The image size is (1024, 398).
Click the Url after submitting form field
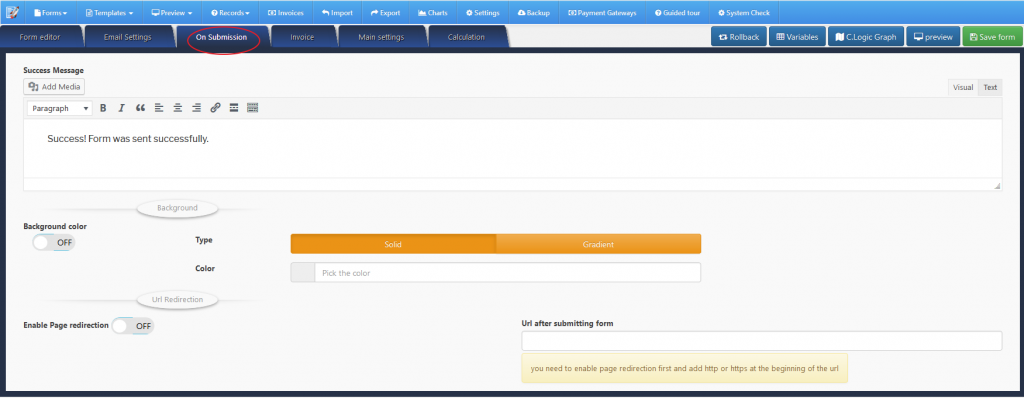click(x=761, y=341)
